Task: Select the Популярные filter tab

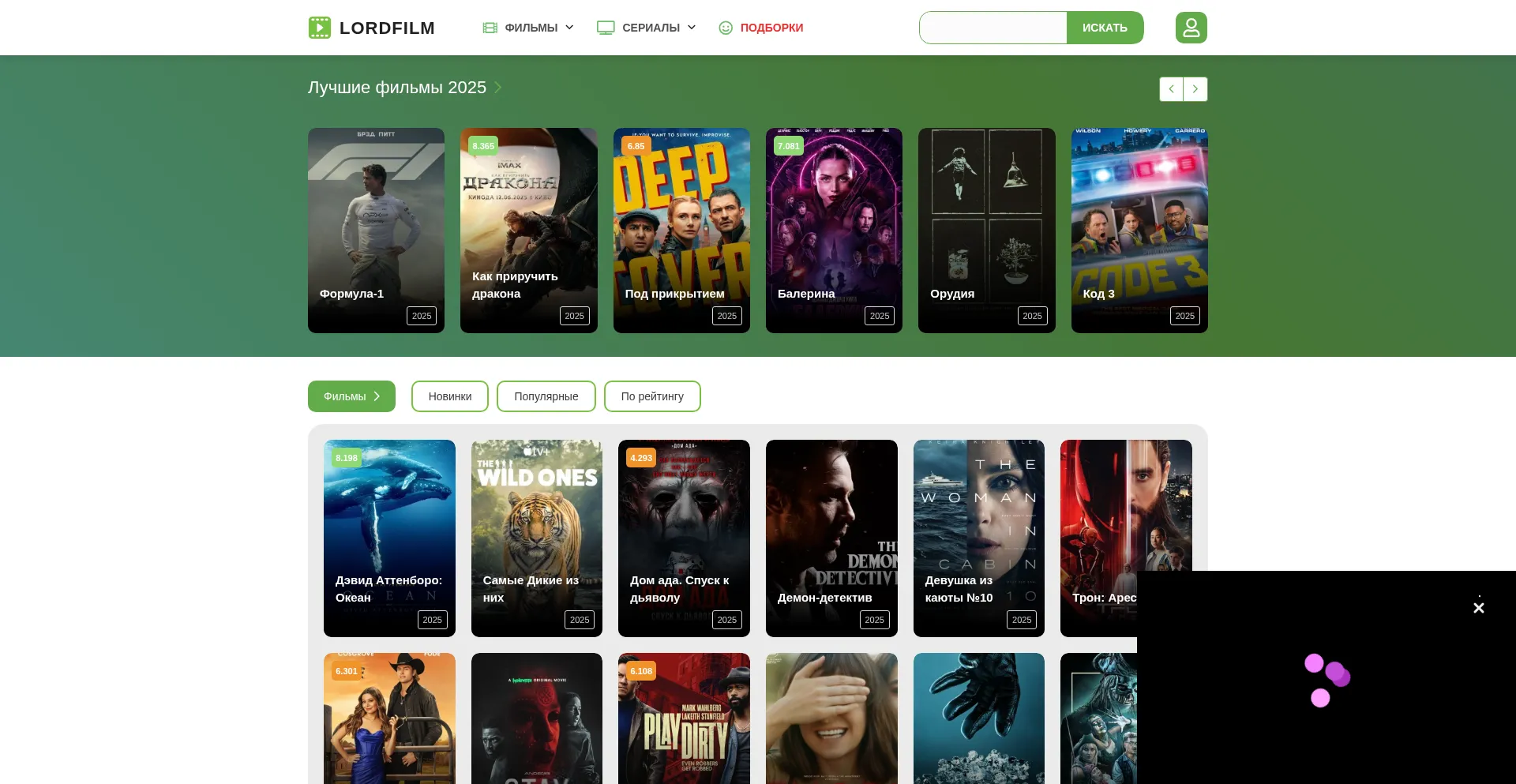Action: point(546,396)
